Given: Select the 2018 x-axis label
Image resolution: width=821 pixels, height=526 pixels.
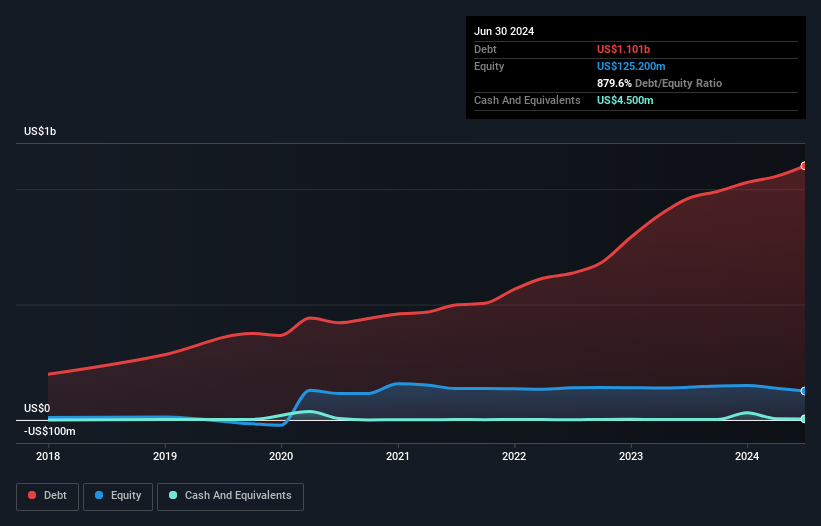Looking at the screenshot, I should tap(48, 456).
